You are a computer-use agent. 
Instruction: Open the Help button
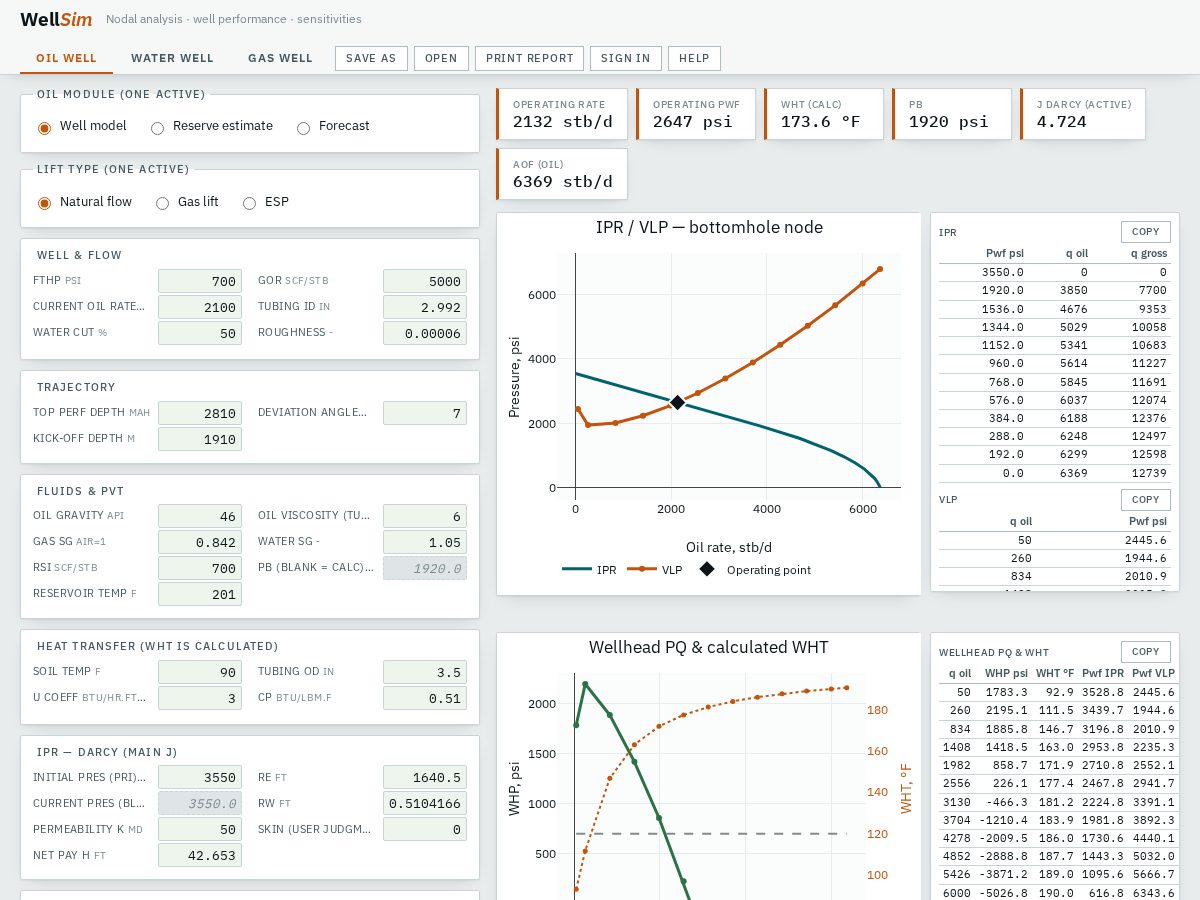coord(694,58)
